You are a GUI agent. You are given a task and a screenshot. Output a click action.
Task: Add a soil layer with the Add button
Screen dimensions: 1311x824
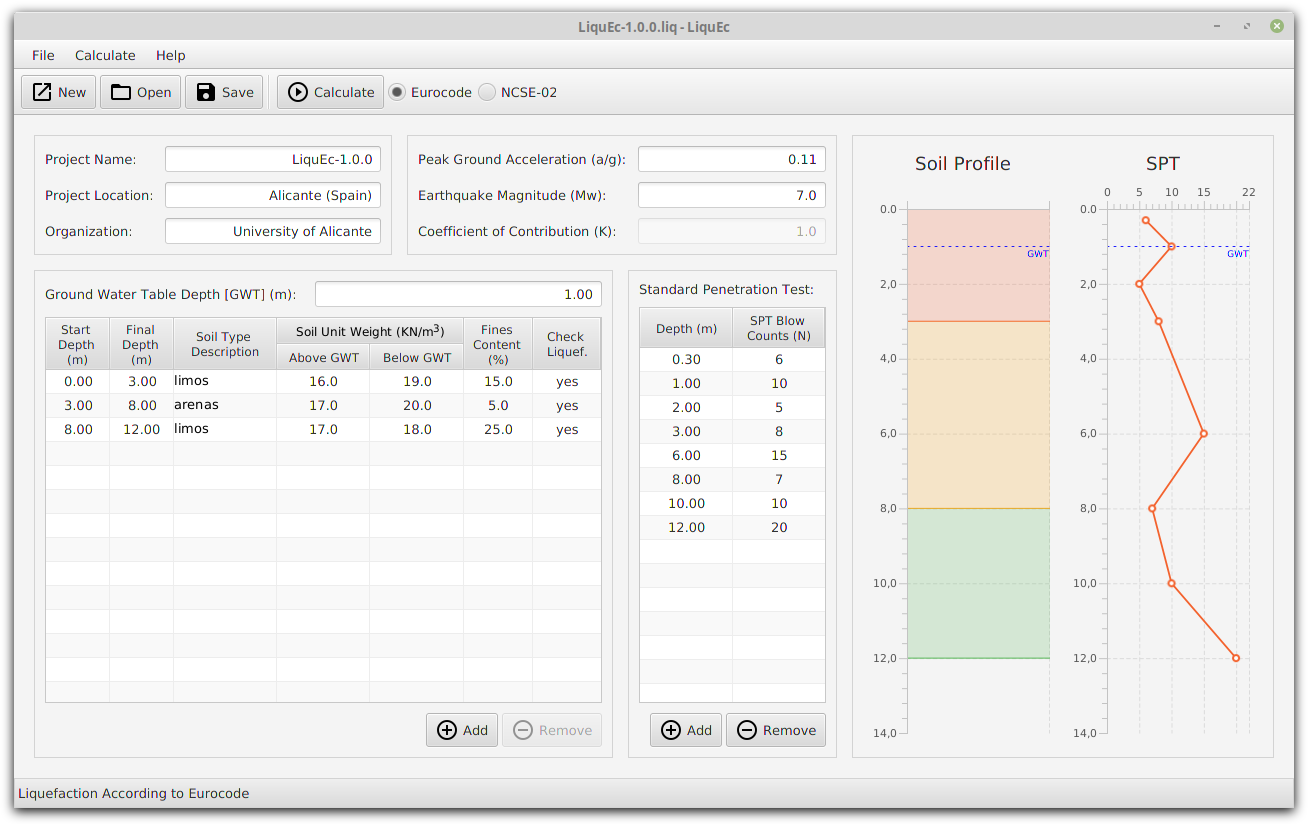tap(462, 730)
